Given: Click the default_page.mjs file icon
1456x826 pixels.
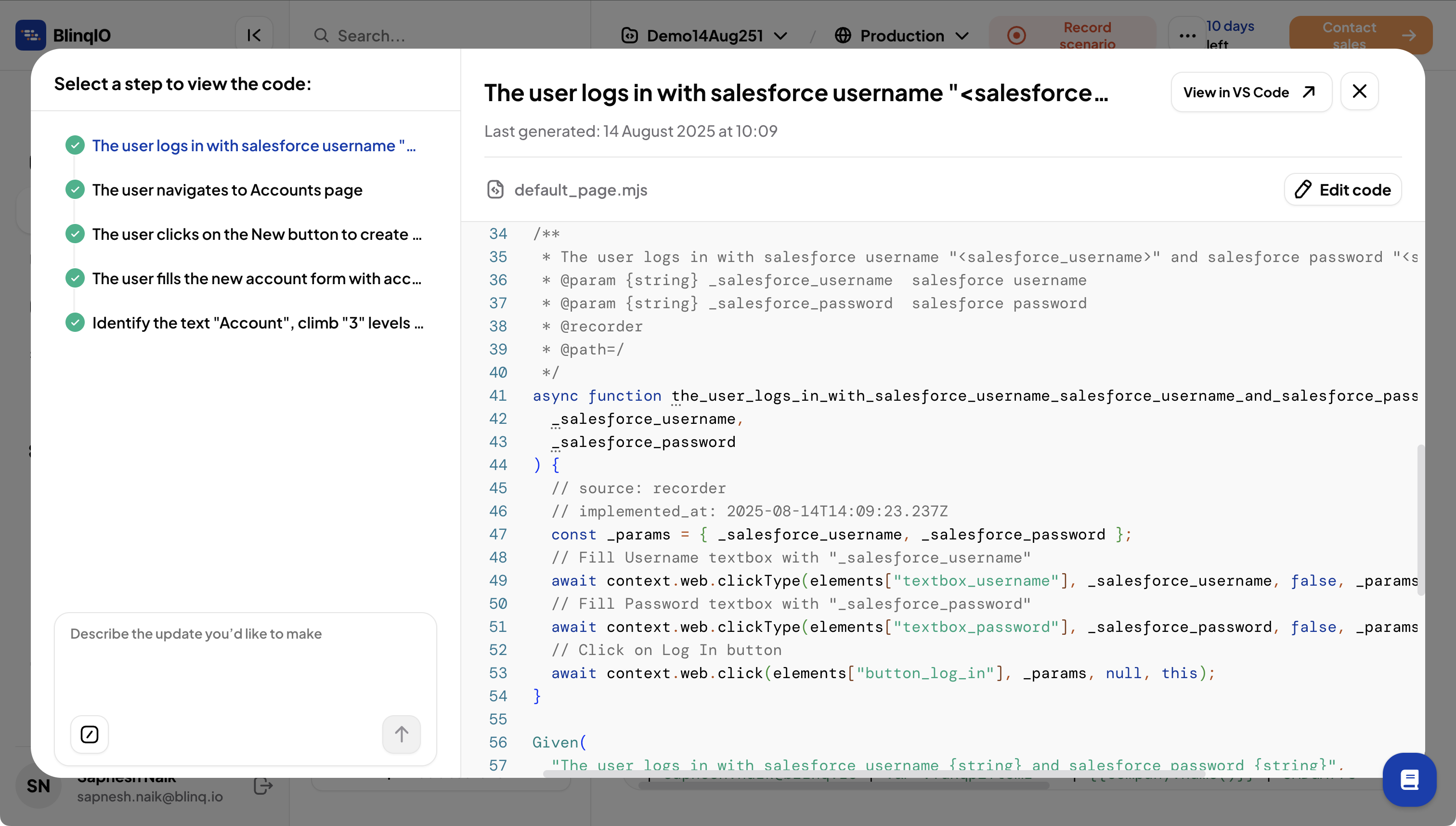Looking at the screenshot, I should [495, 189].
